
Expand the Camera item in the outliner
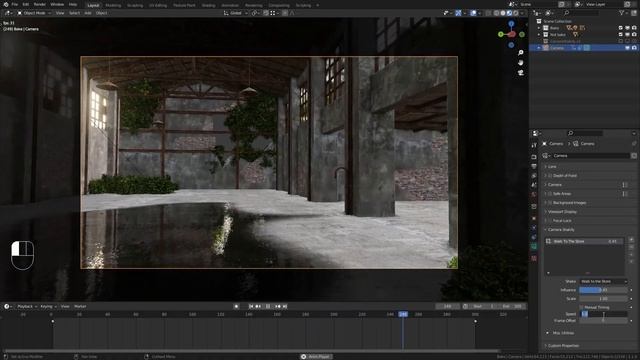point(539,48)
